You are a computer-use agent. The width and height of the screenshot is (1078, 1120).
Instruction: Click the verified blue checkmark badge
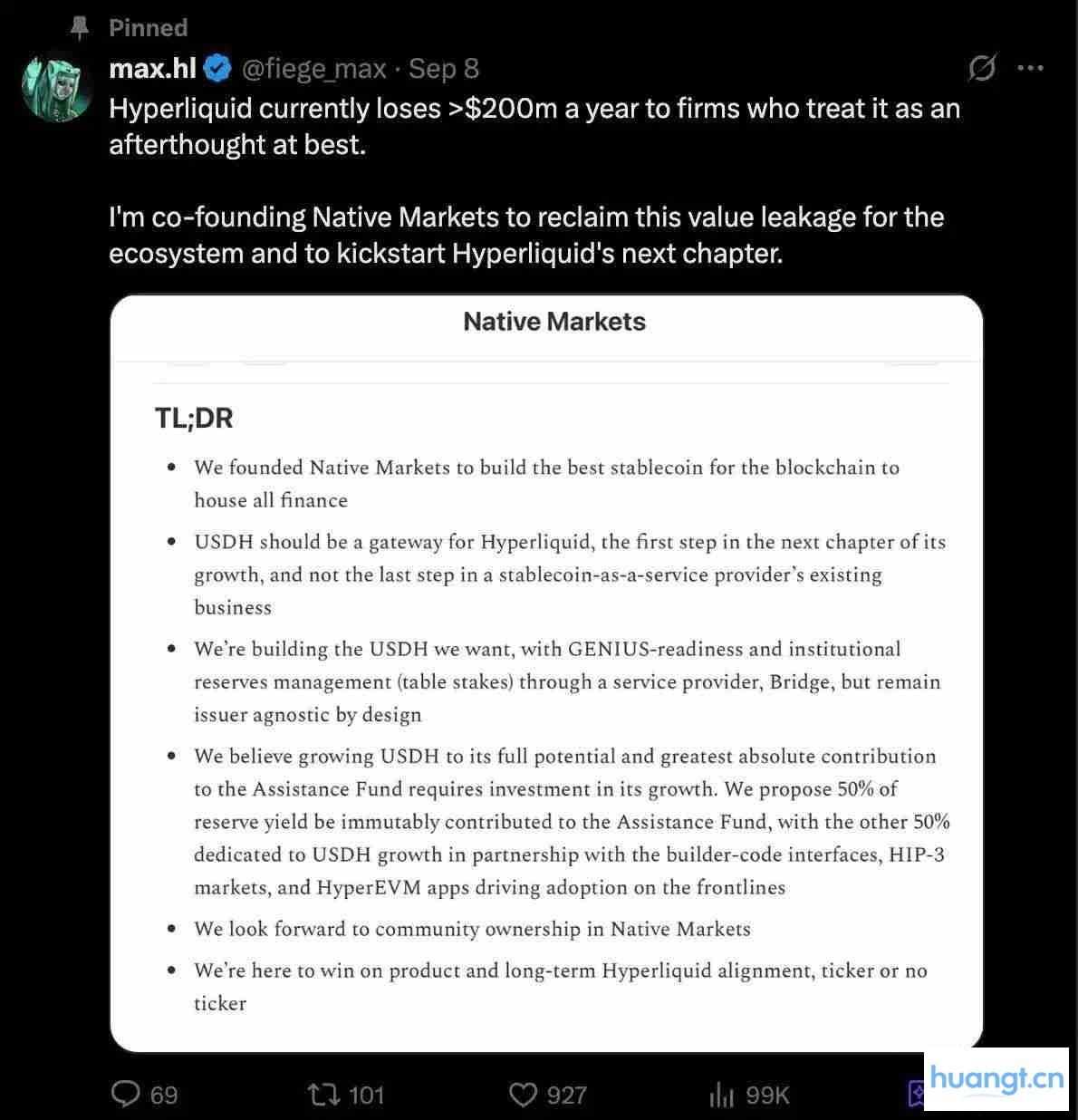click(217, 67)
